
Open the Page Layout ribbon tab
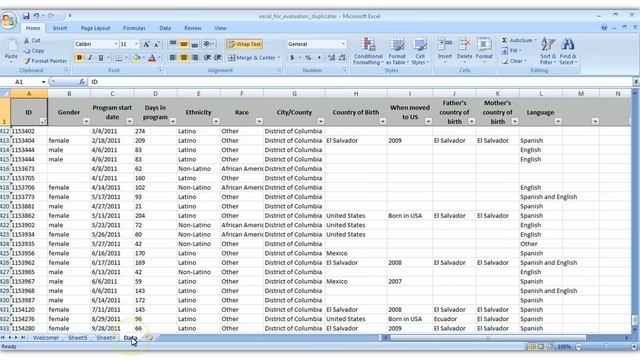click(95, 28)
